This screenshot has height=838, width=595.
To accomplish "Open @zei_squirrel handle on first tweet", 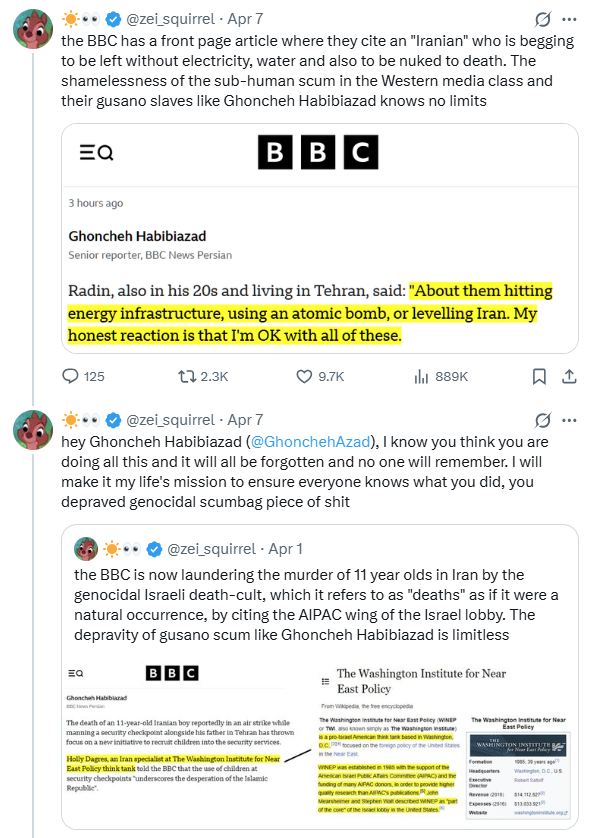I will 170,19.
